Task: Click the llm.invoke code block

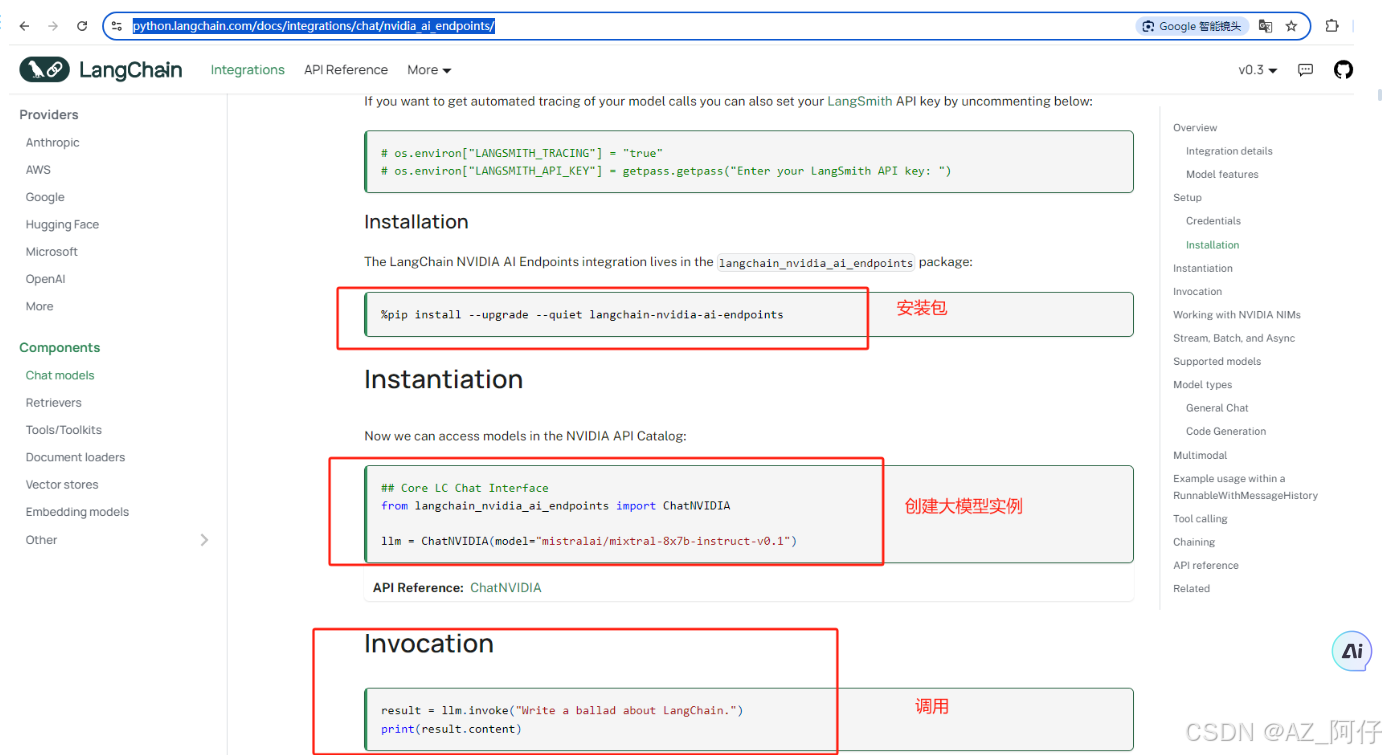Action: click(749, 719)
